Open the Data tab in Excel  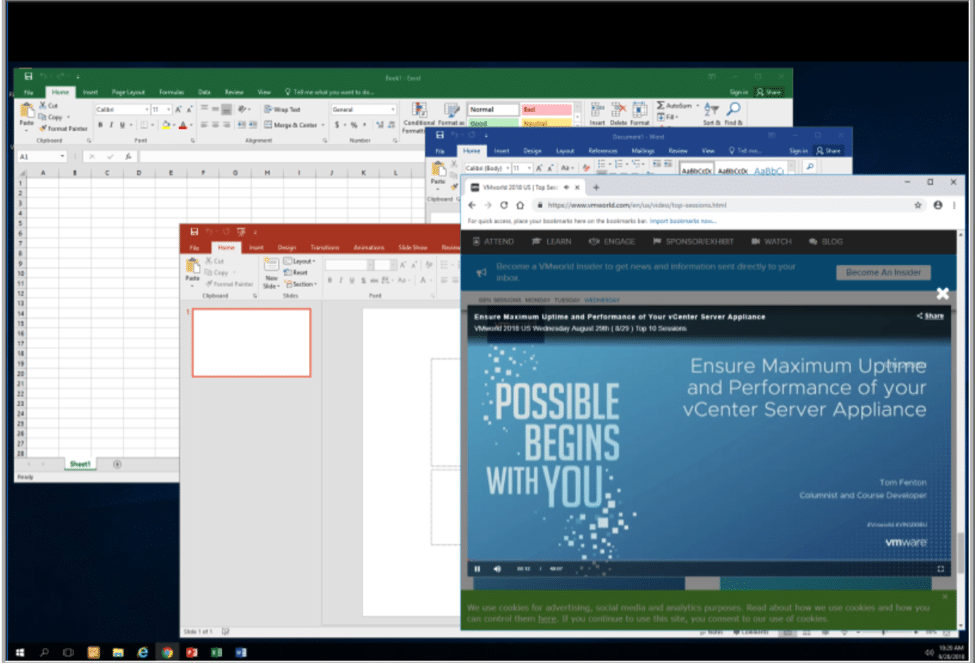[x=204, y=92]
